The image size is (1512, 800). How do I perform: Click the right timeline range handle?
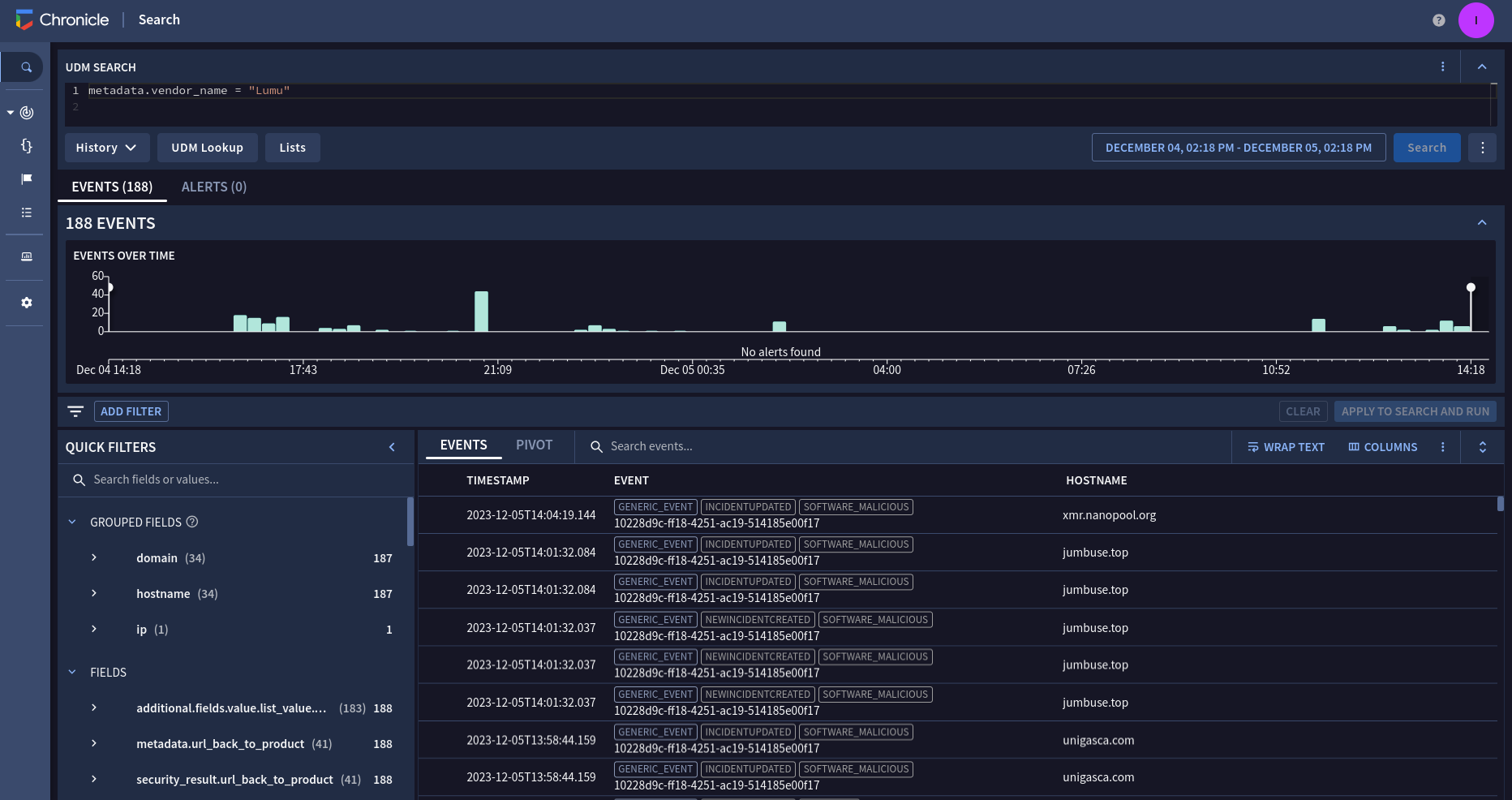tap(1471, 288)
